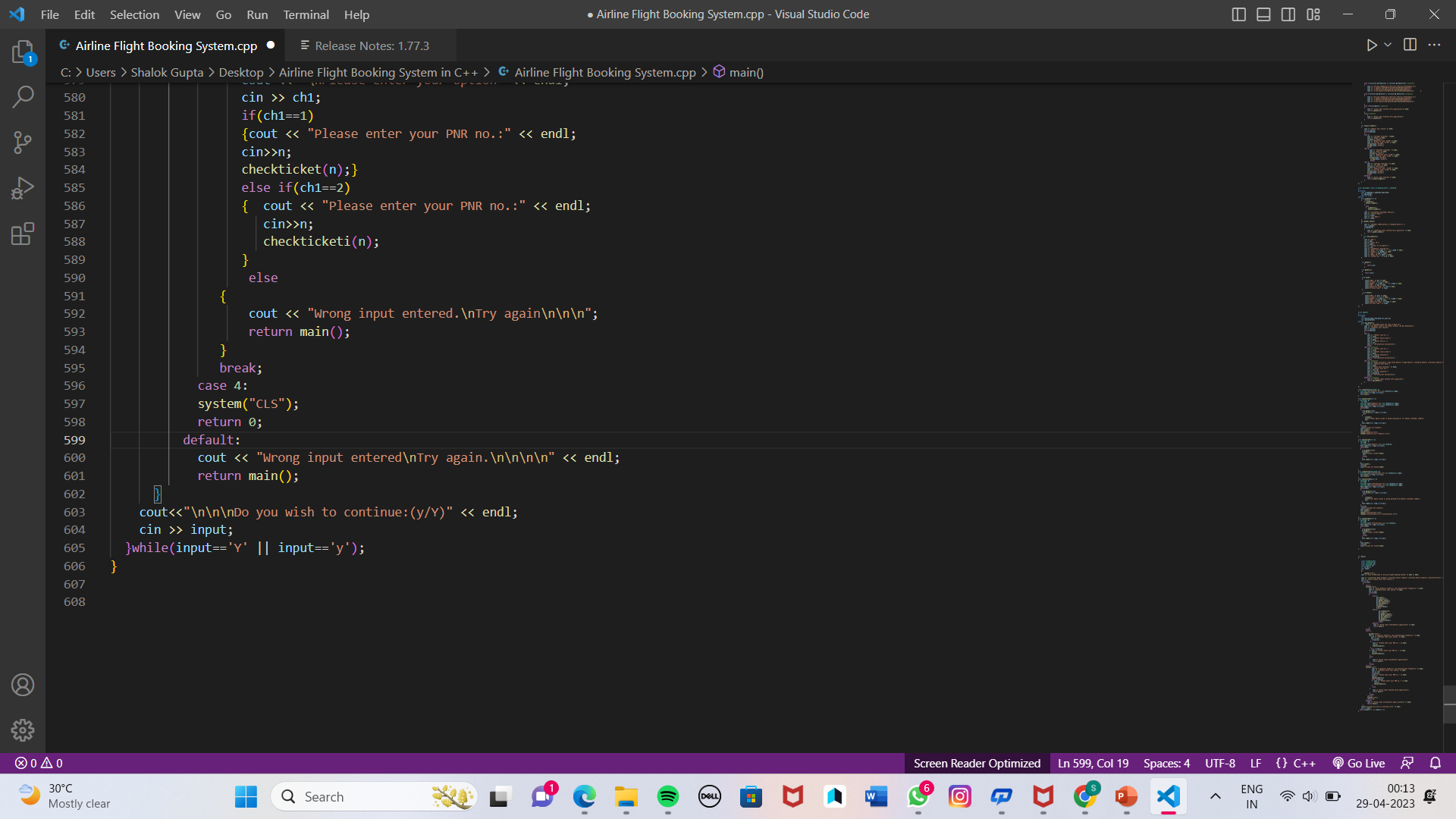
Task: Toggle the Primary Side Bar layout button
Action: (x=1239, y=14)
